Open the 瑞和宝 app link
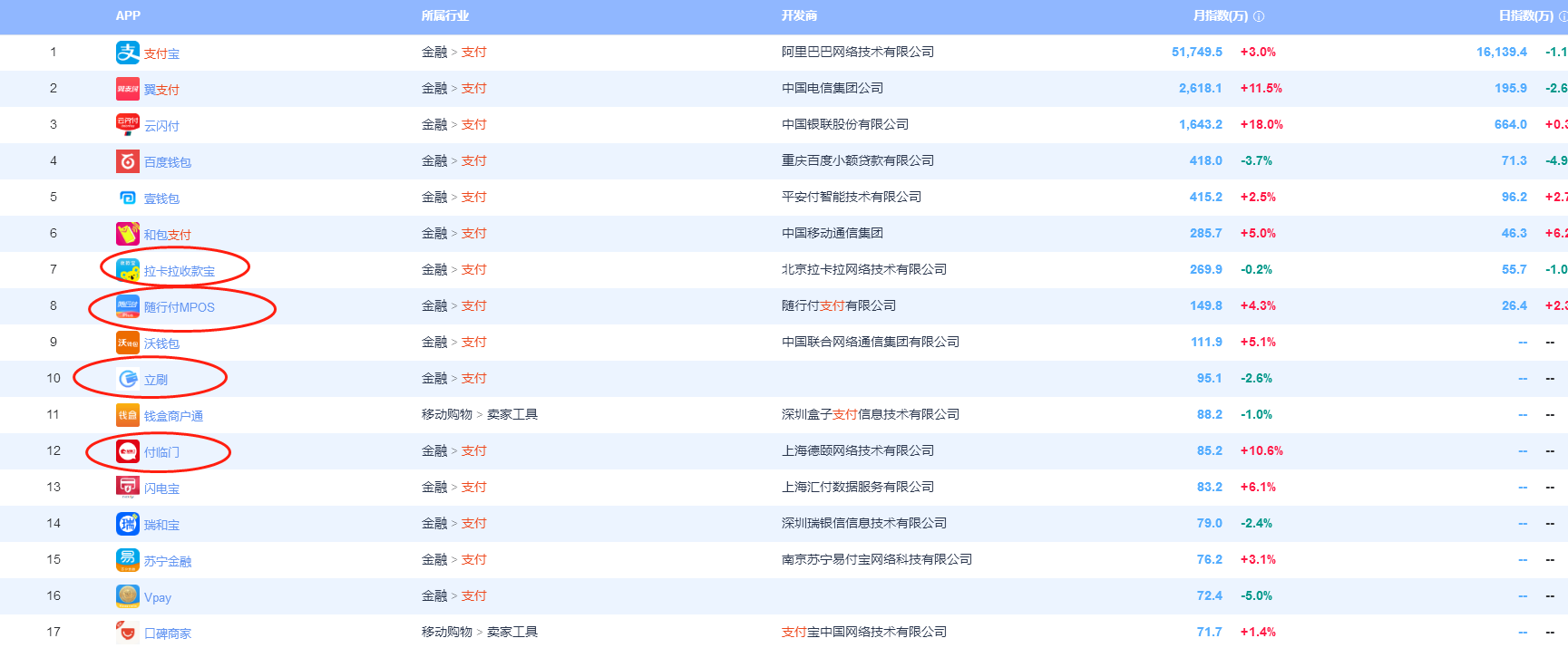This screenshot has height=648, width=1568. tap(161, 525)
